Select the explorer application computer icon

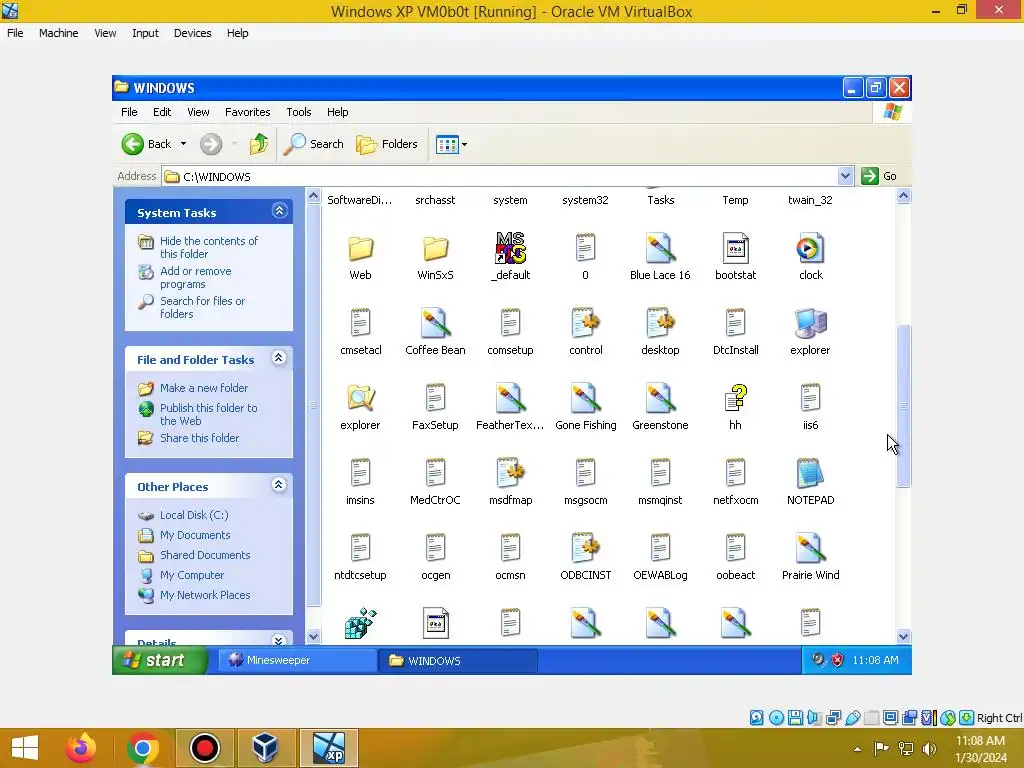810,323
